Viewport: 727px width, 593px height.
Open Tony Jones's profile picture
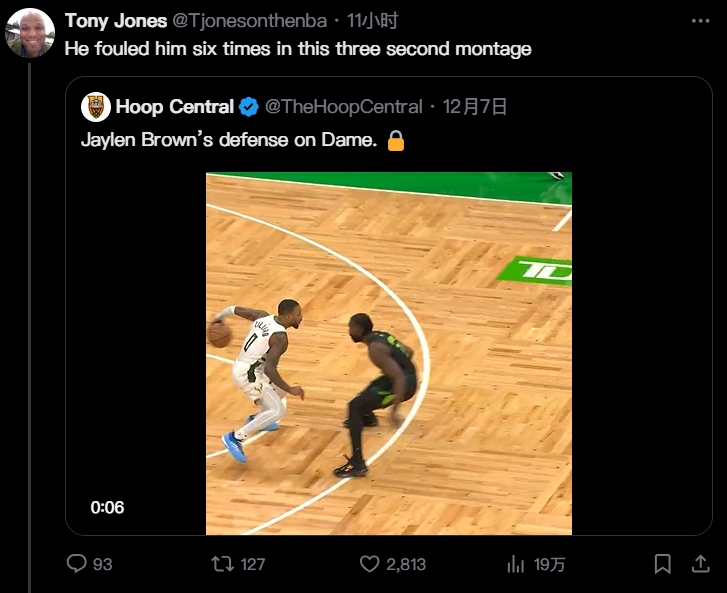point(30,33)
